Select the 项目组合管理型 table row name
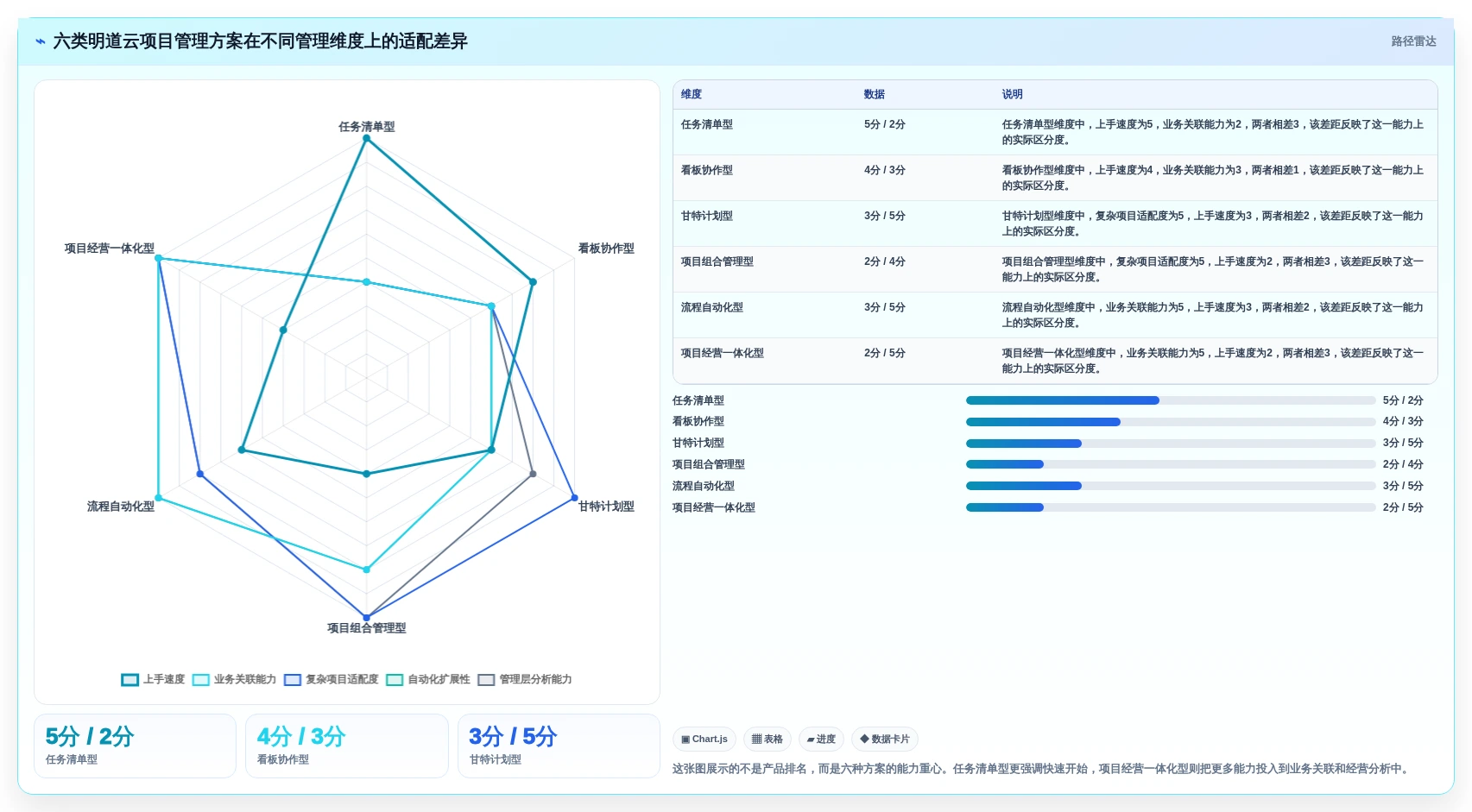1472x812 pixels. click(x=717, y=261)
